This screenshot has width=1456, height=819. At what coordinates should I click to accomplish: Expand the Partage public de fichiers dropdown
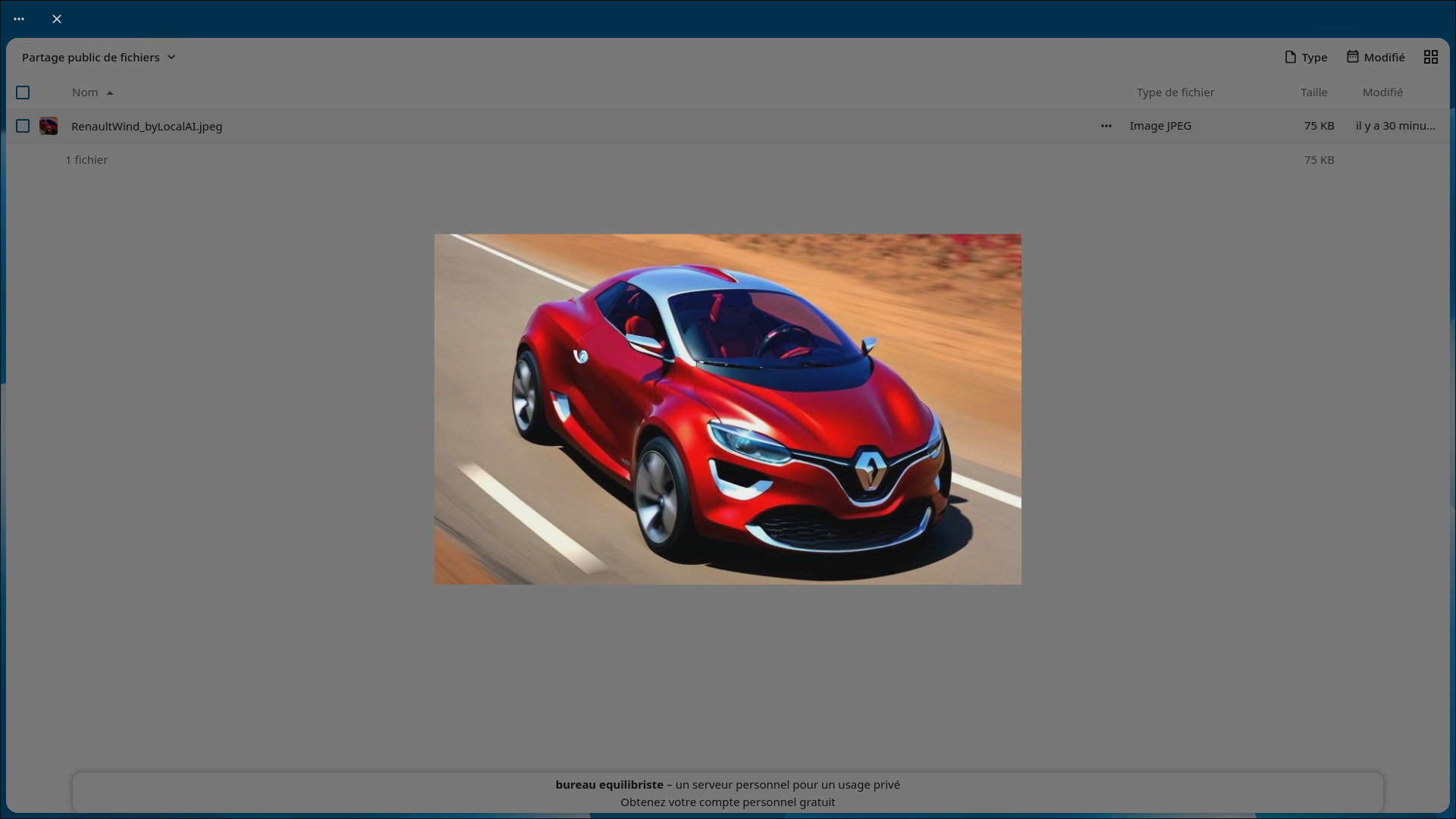click(x=99, y=58)
